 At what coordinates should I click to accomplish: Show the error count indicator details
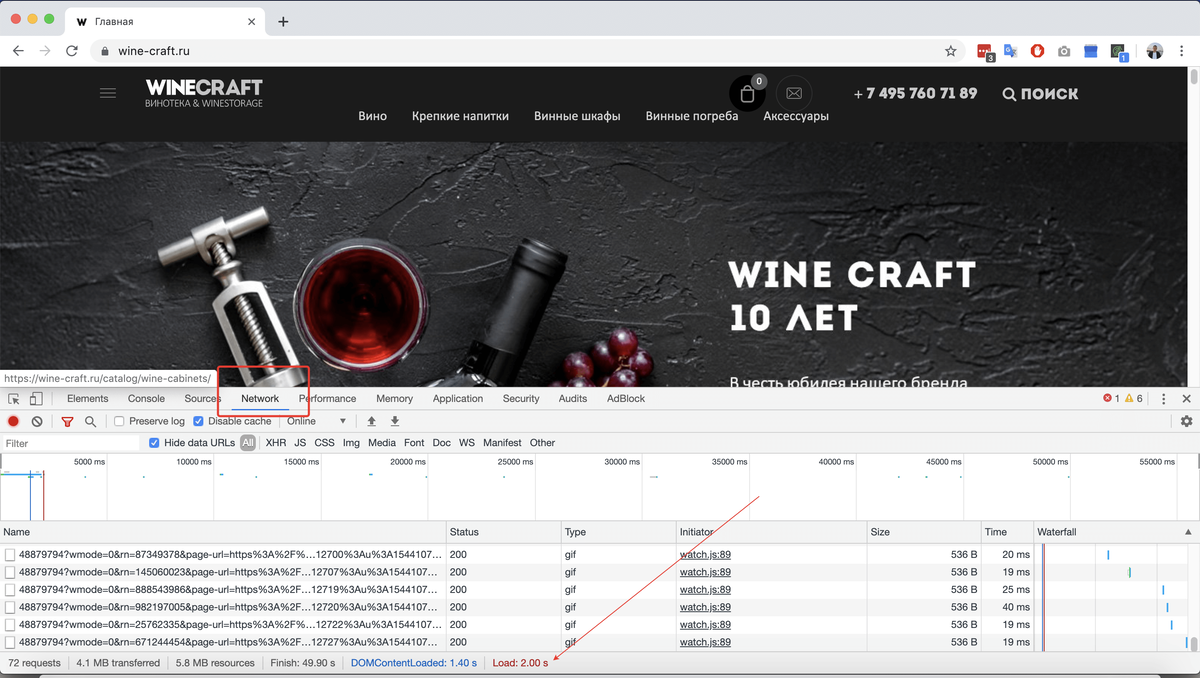pyautogui.click(x=1111, y=398)
